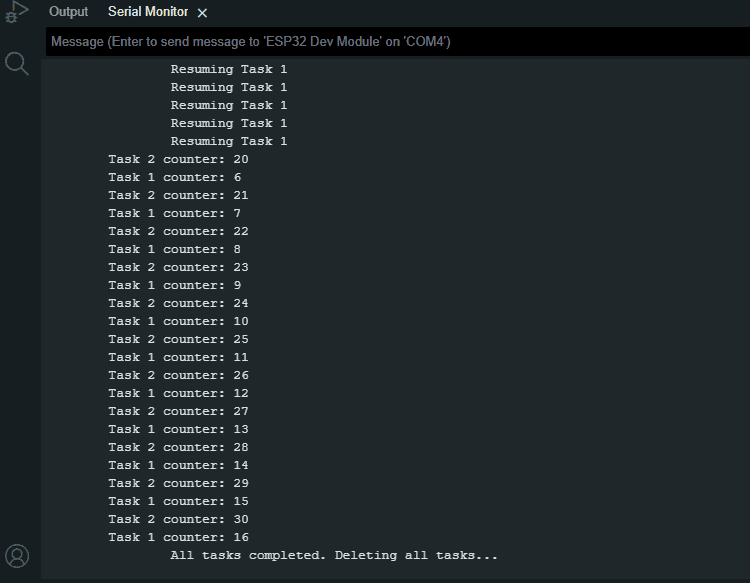Open the account profile icon
This screenshot has width=750, height=583.
[x=17, y=556]
